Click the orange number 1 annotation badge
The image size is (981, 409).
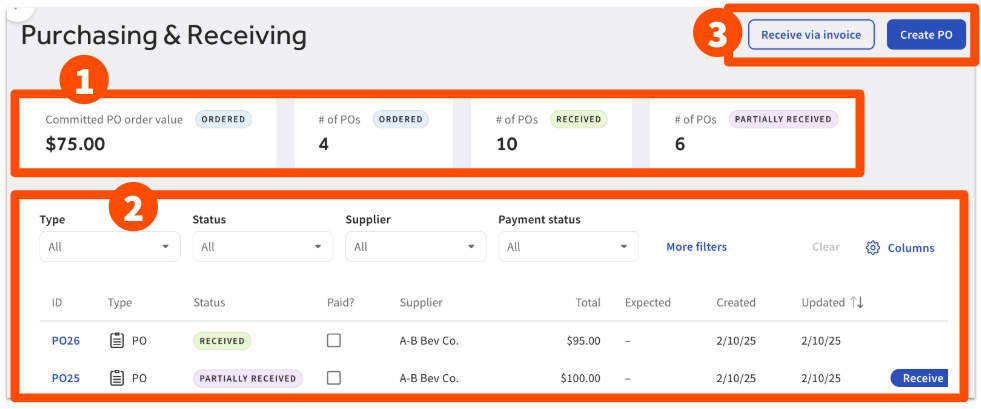[x=85, y=80]
